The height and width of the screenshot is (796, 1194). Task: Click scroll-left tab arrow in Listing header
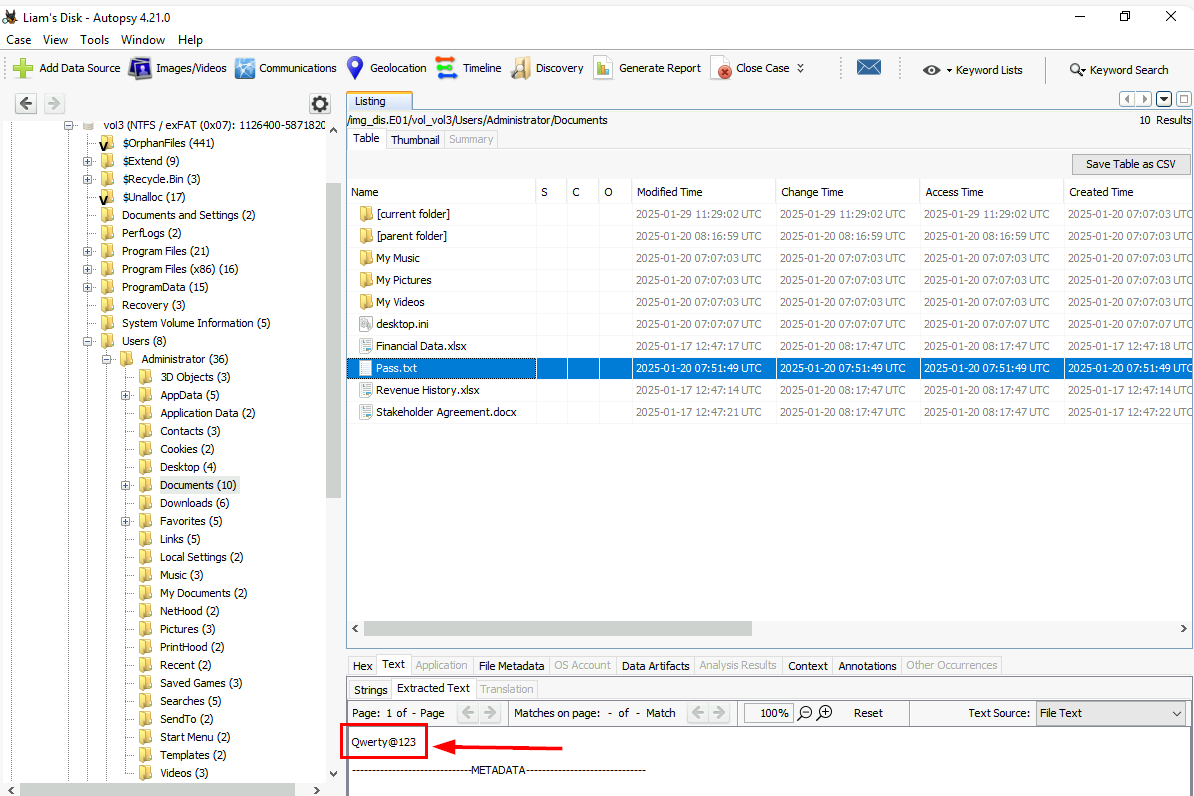(1127, 99)
